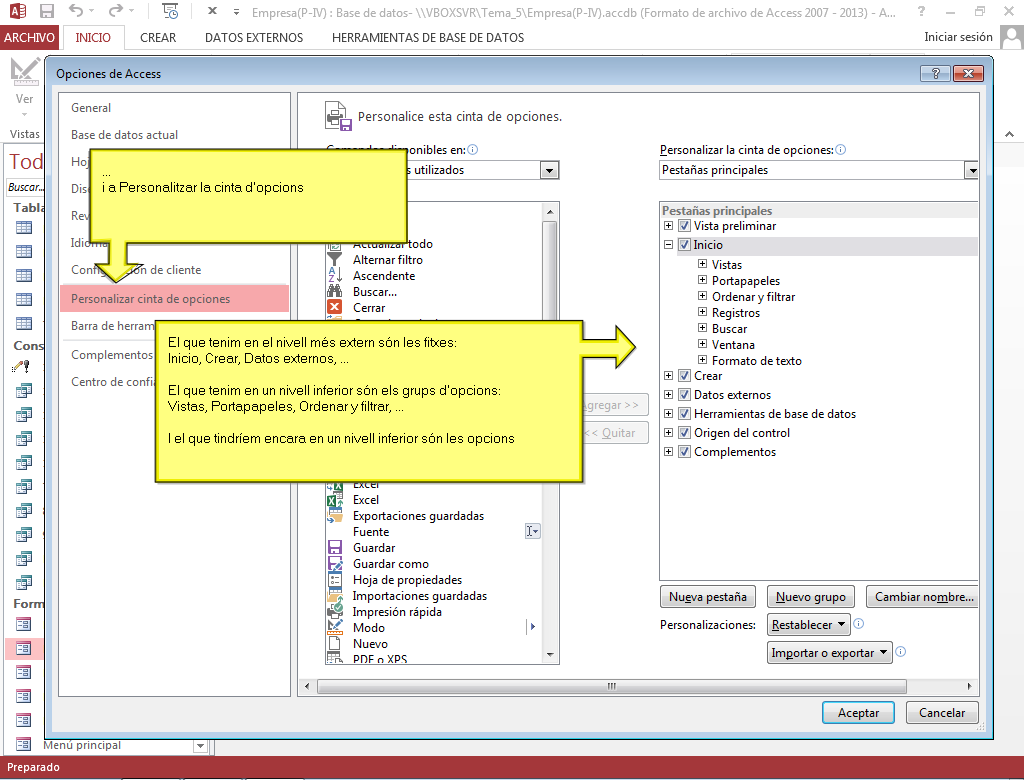This screenshot has width=1024, height=780.
Task: Click the Nuevo grupo button
Action: point(810,596)
